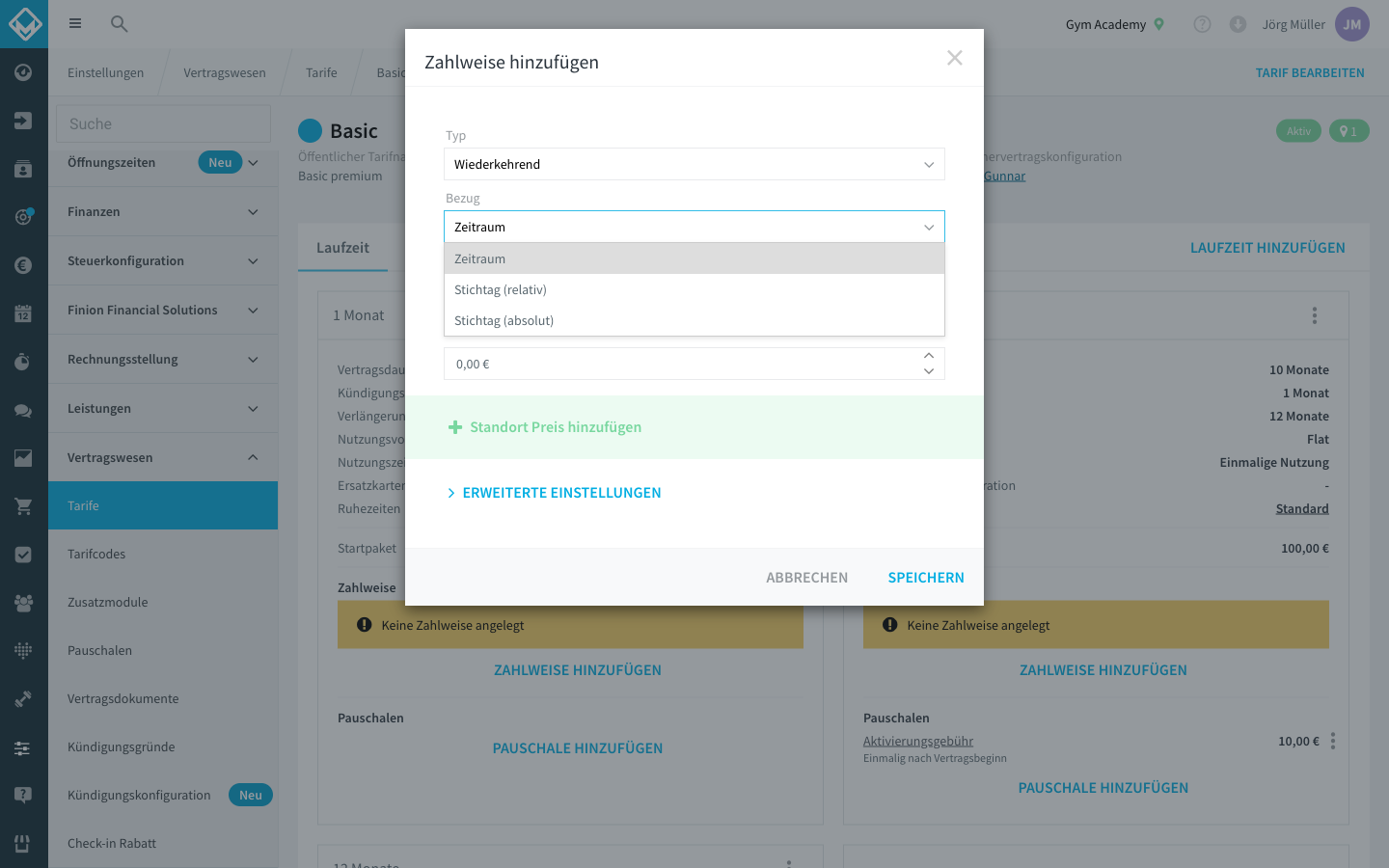Click the help question mark in top bar
The height and width of the screenshot is (868, 1389).
(1202, 24)
